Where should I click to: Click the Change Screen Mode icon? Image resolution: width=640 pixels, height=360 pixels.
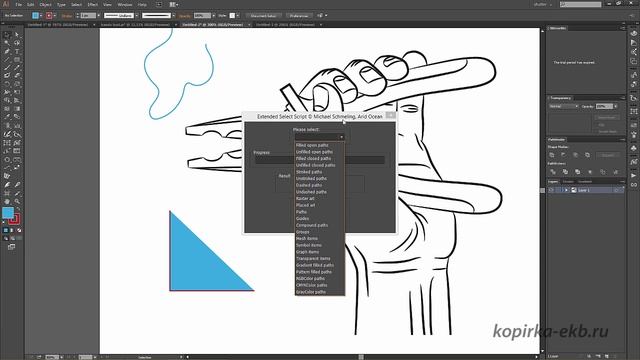click(x=11, y=247)
